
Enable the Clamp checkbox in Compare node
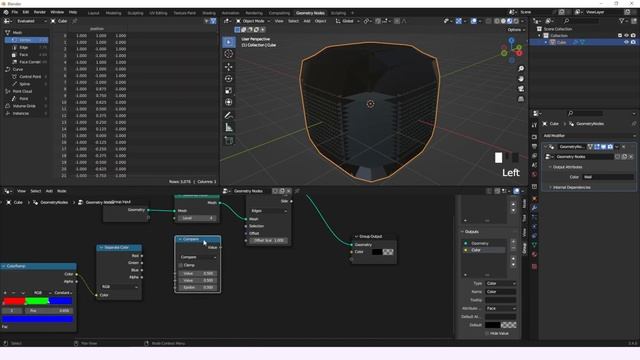181,265
